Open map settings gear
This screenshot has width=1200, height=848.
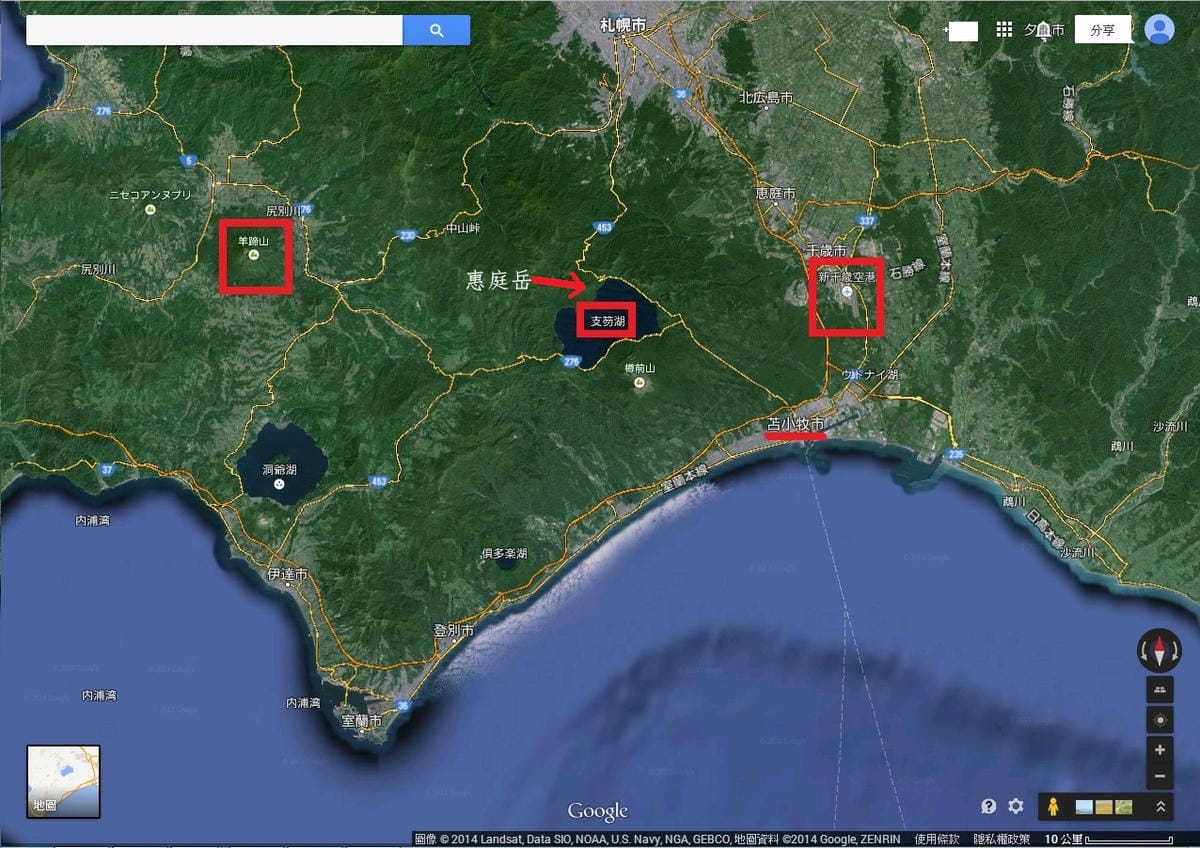click(1016, 806)
